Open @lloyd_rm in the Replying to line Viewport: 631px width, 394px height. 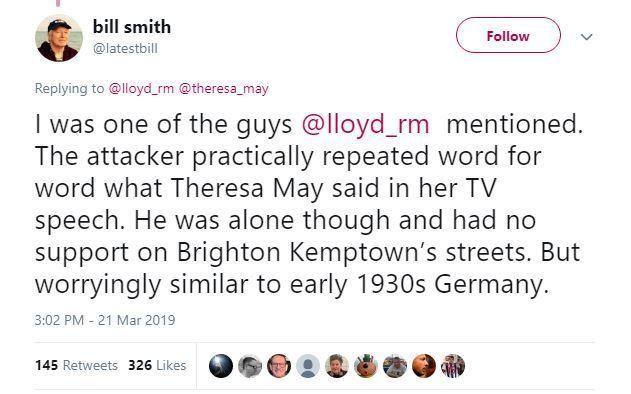pos(141,89)
